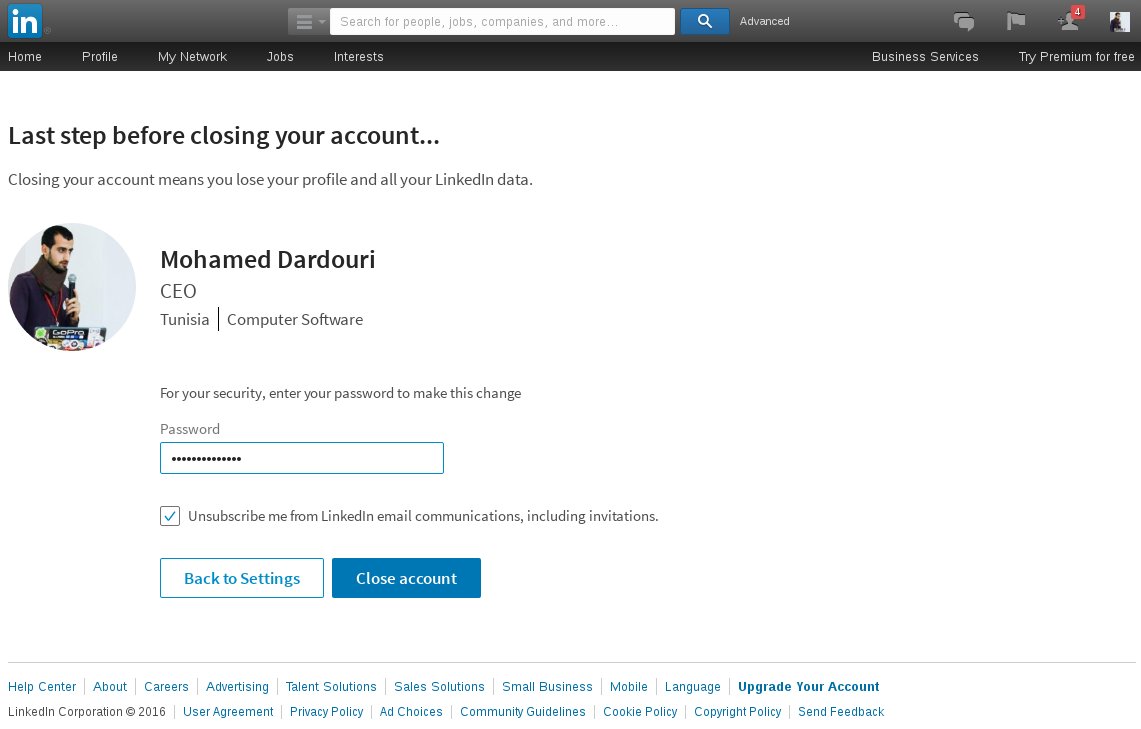
Task: Open the About footer link
Action: point(110,687)
